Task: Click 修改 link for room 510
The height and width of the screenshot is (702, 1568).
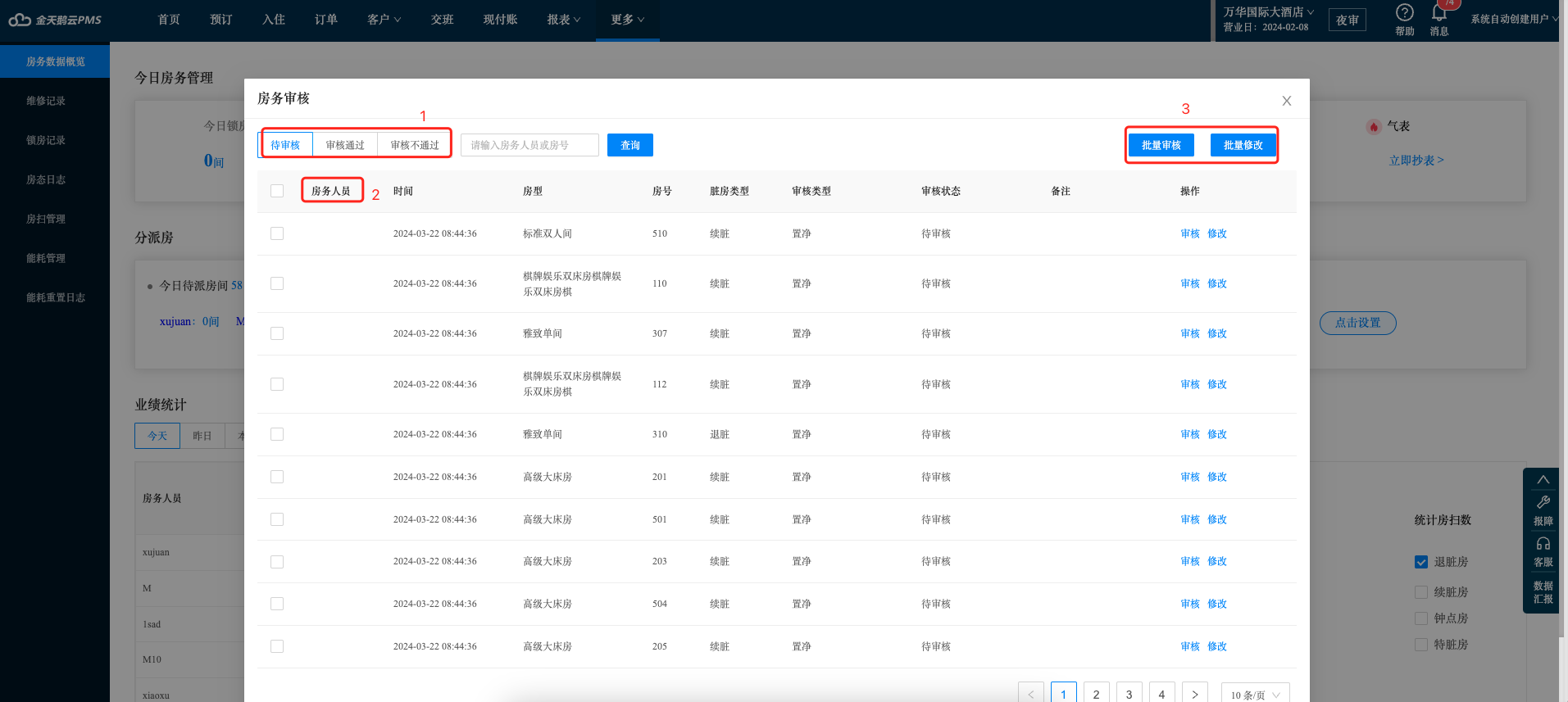Action: coord(1217,233)
